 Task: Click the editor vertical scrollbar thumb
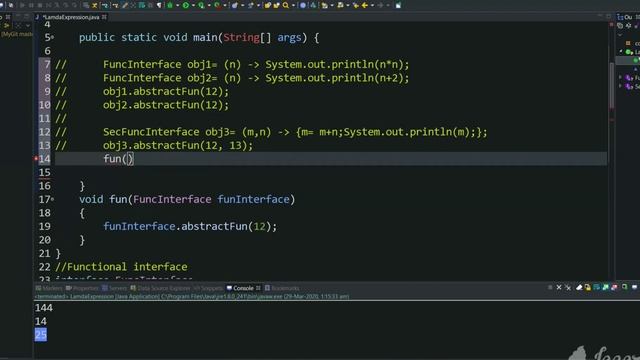[611, 86]
